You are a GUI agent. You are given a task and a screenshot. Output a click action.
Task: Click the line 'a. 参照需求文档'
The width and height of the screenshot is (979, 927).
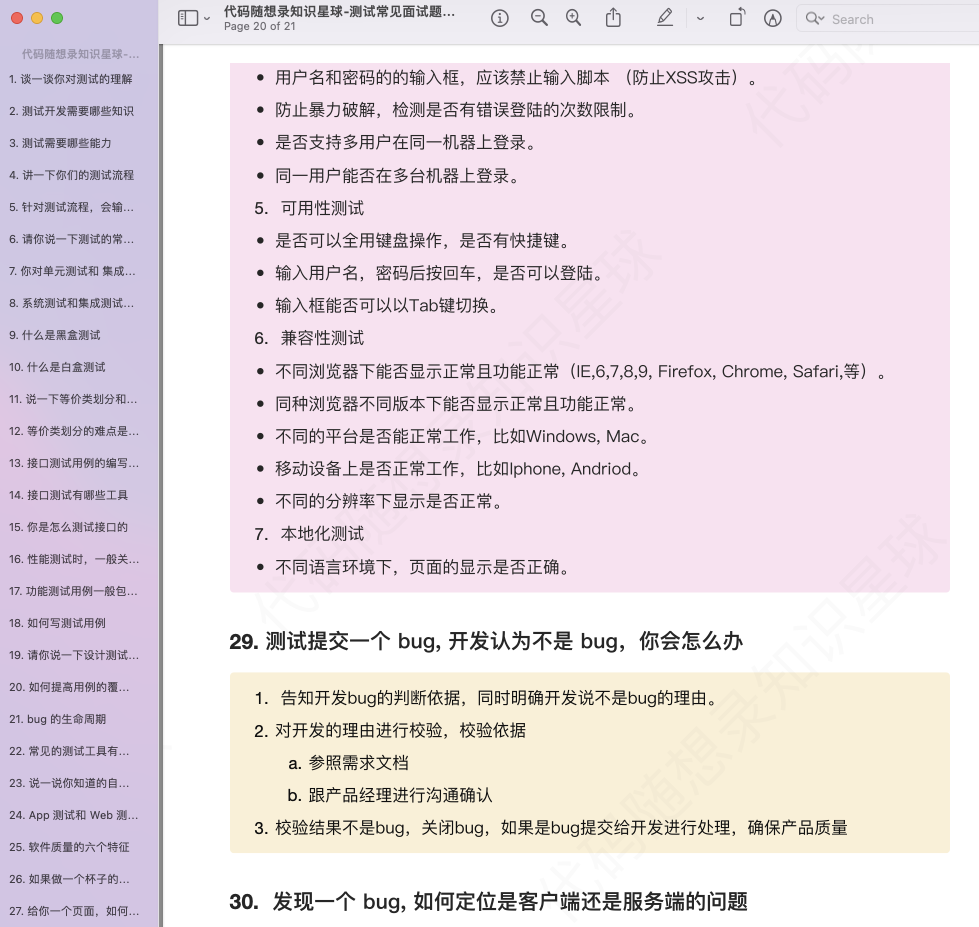tap(348, 763)
